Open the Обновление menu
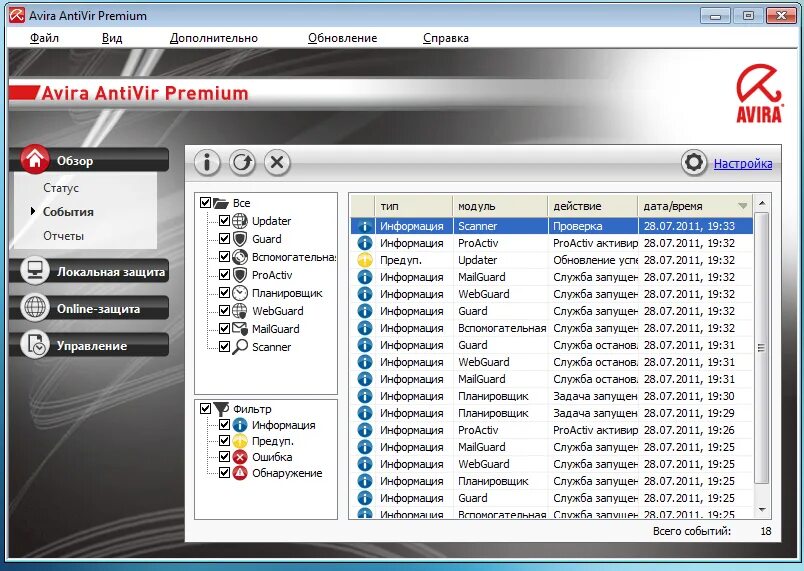 pyautogui.click(x=343, y=38)
